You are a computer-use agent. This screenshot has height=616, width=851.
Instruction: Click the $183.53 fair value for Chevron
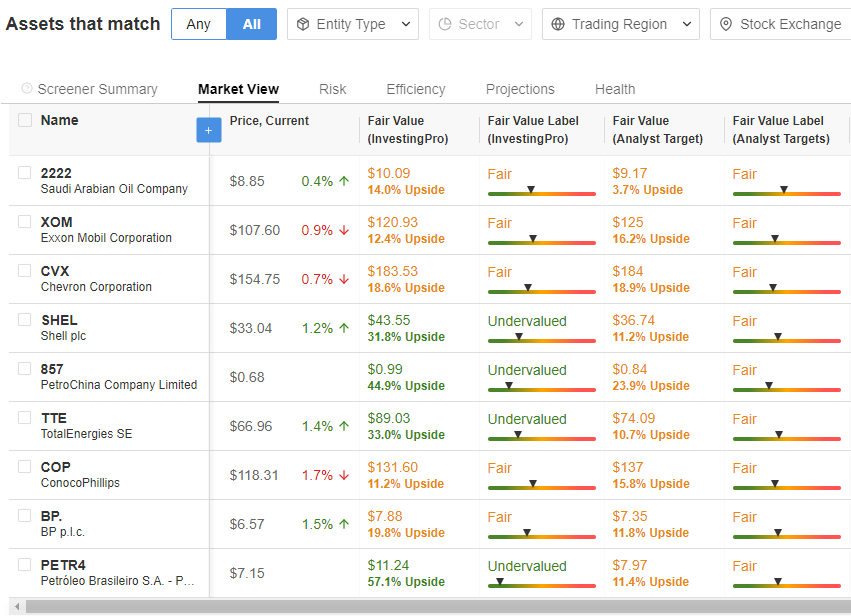click(392, 271)
